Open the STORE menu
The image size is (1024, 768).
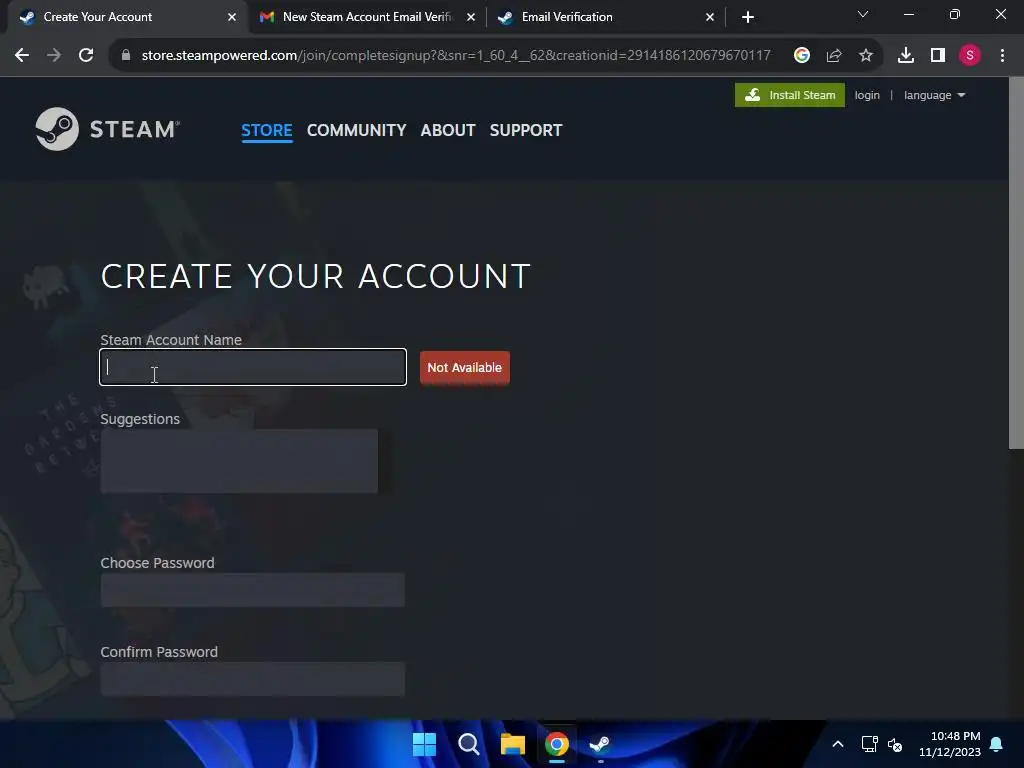click(x=266, y=130)
